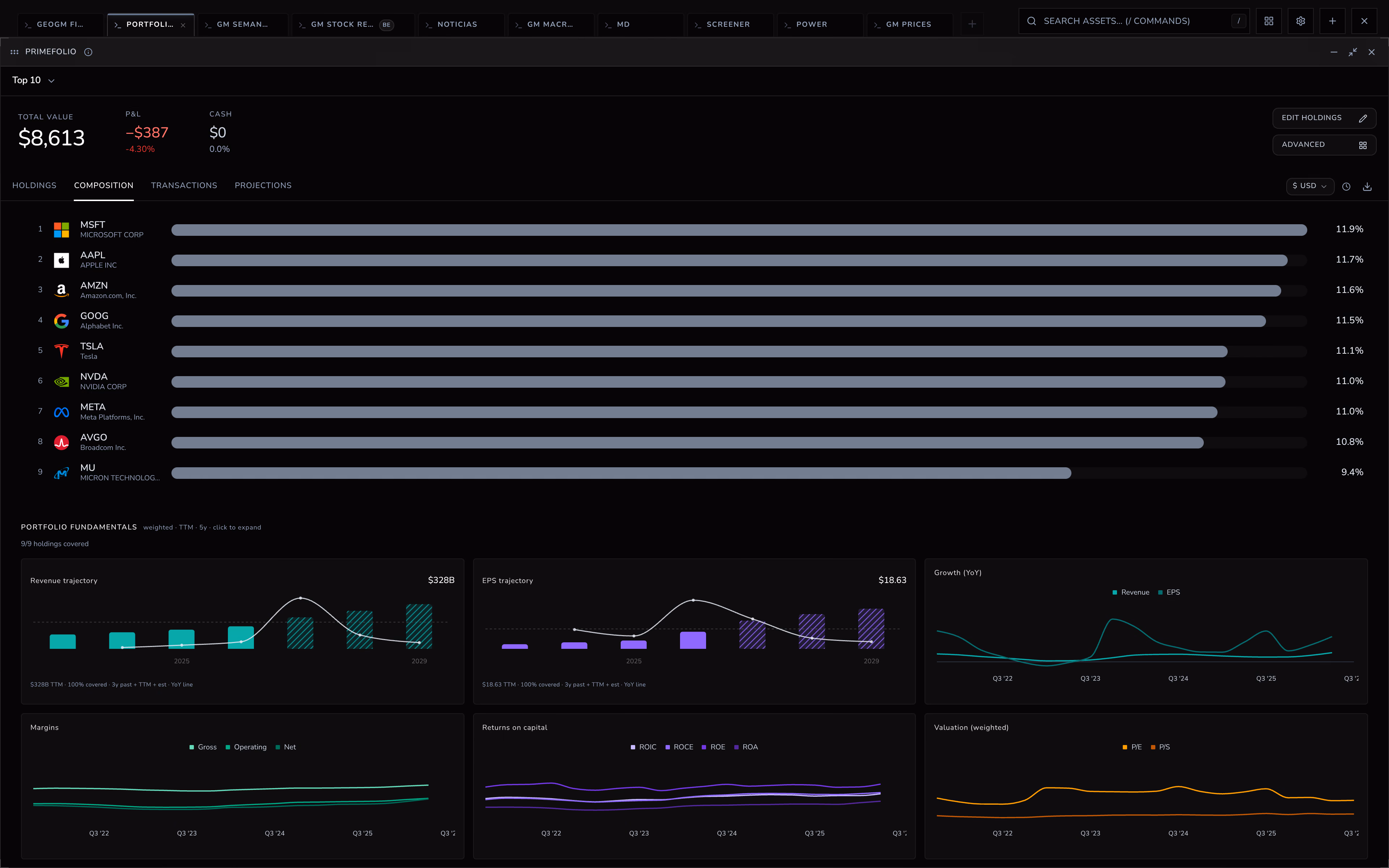1389x868 pixels.
Task: Click the Google logo in GOOG row
Action: 61,321
